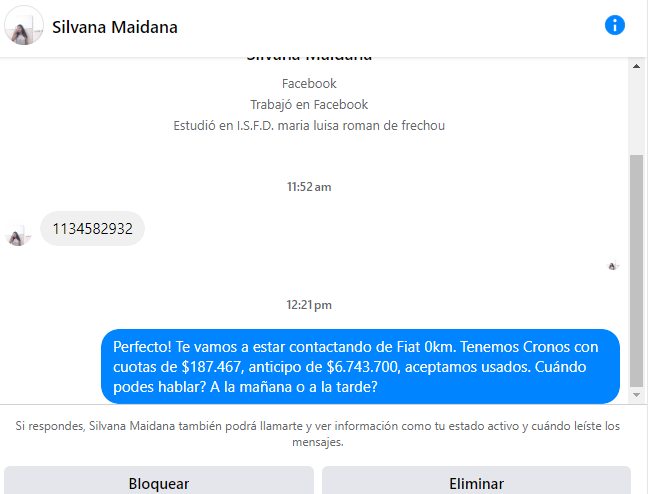Open conversation info via blue info icon
The image size is (659, 494).
pyautogui.click(x=614, y=25)
